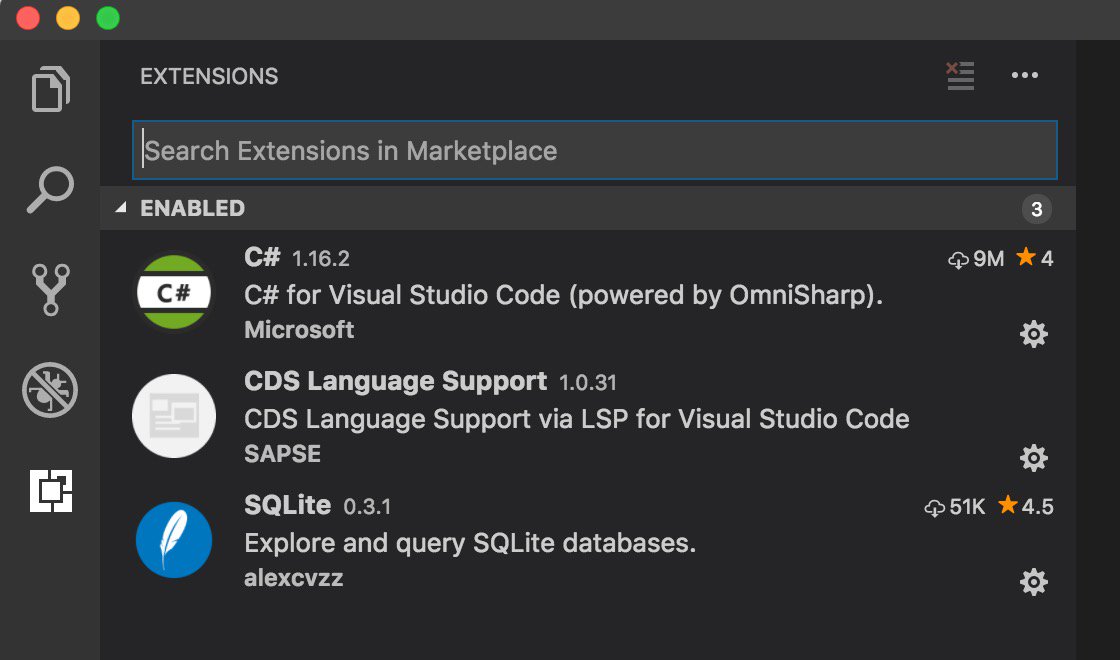
Task: Minimize the window with yellow button
Action: pyautogui.click(x=68, y=18)
